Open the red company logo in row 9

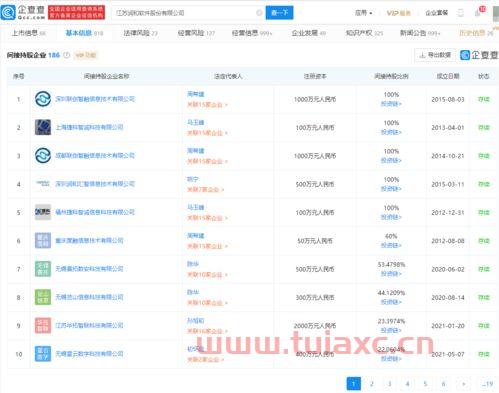pyautogui.click(x=43, y=325)
